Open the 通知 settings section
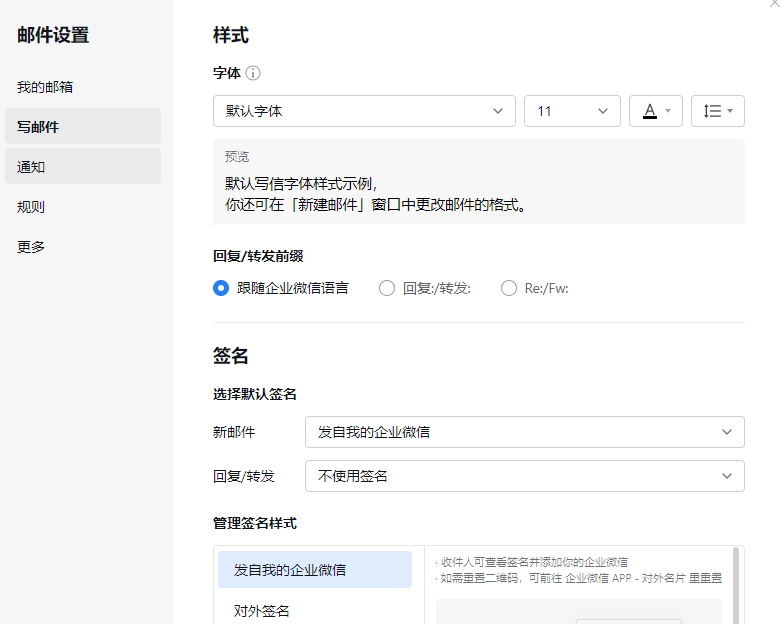 (x=83, y=166)
